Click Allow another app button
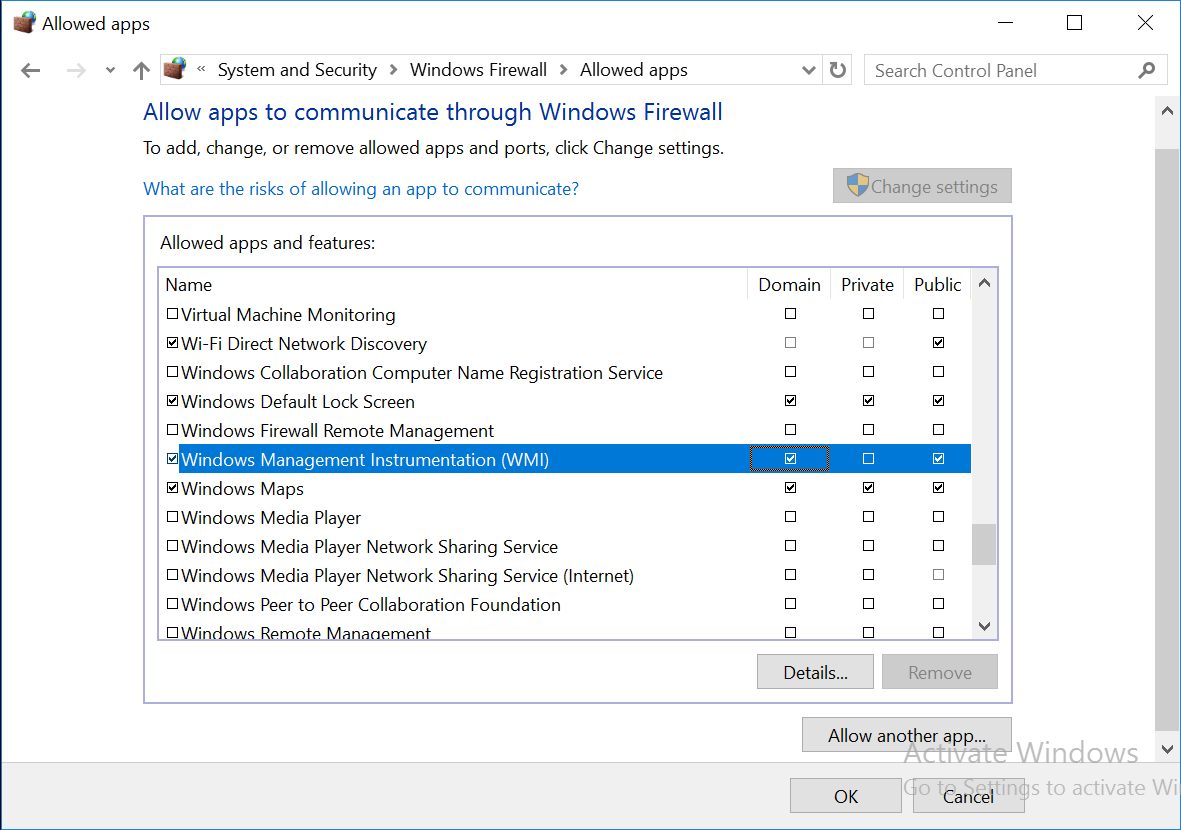This screenshot has width=1181, height=830. pyautogui.click(x=907, y=735)
